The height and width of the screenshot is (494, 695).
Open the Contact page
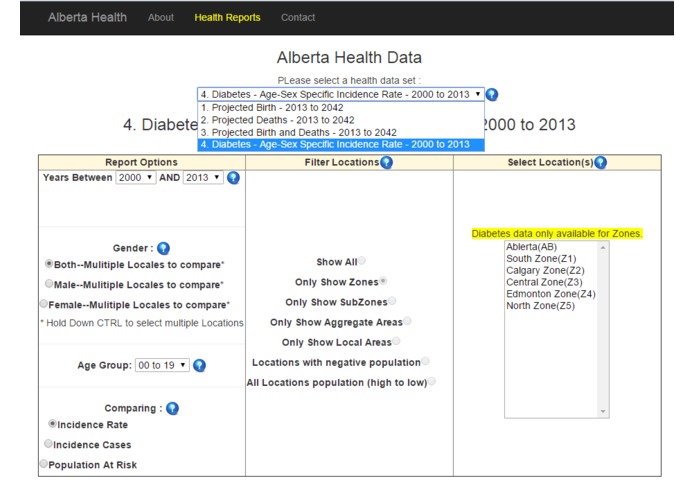tap(298, 18)
